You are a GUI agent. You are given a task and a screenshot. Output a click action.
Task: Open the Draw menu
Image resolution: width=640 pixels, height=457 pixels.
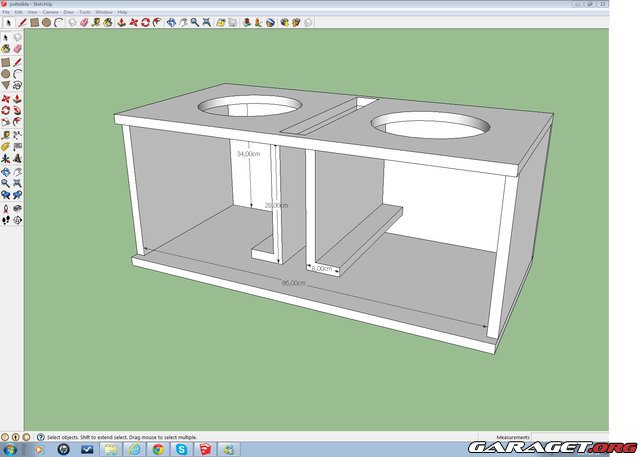68,12
